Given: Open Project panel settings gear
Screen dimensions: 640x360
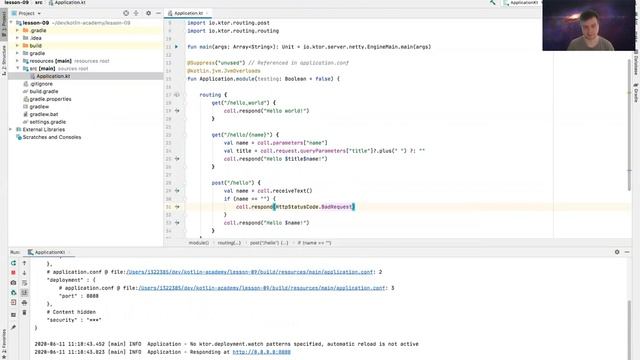Looking at the screenshot, I should tap(149, 13).
